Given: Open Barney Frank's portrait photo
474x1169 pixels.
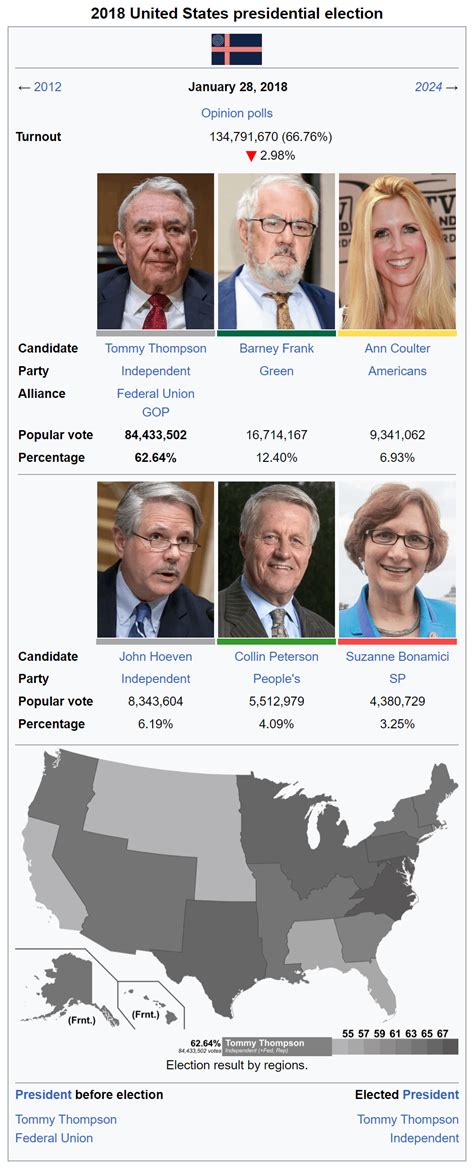Looking at the screenshot, I should coord(276,251).
